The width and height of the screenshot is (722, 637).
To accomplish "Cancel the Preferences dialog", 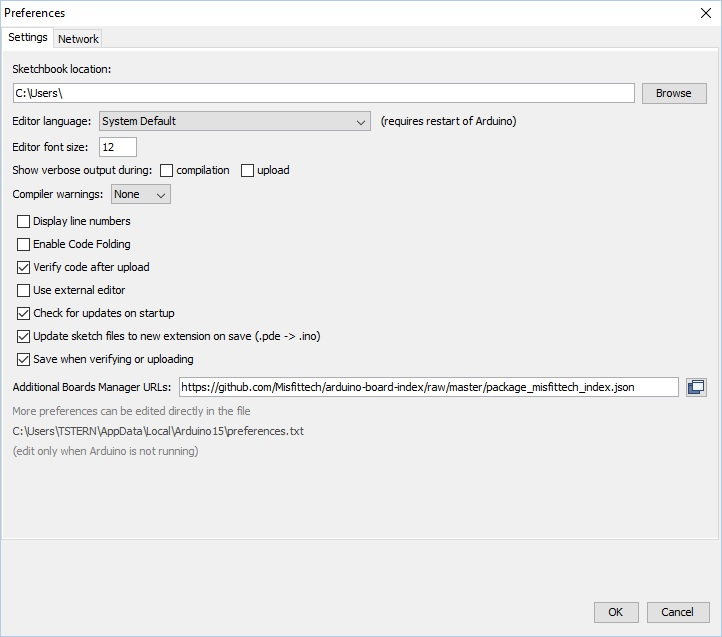I will 678,612.
